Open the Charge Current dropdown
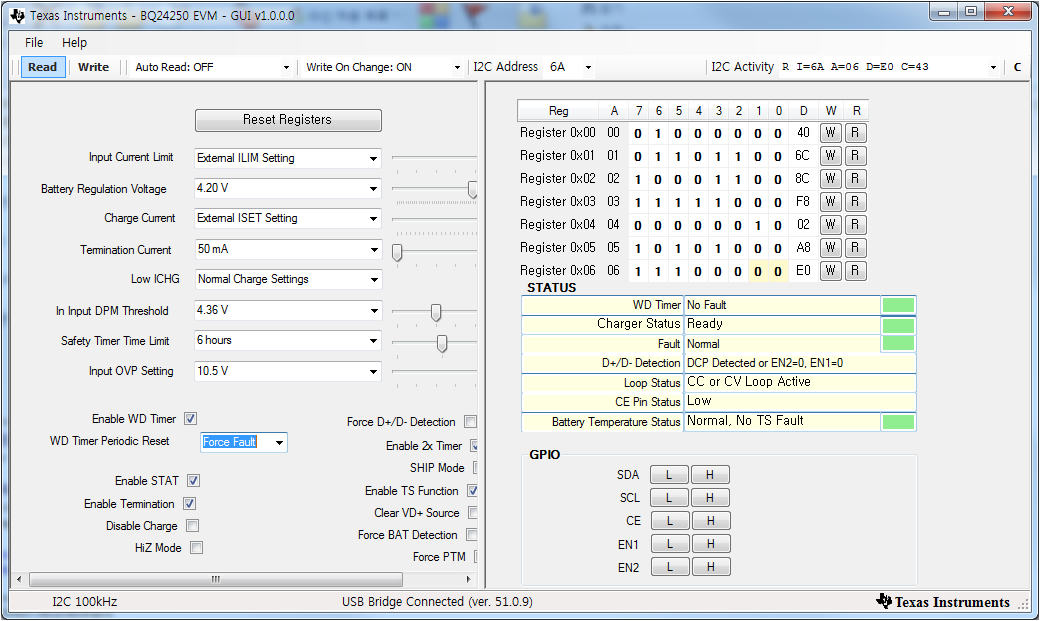1040x621 pixels. tap(373, 218)
